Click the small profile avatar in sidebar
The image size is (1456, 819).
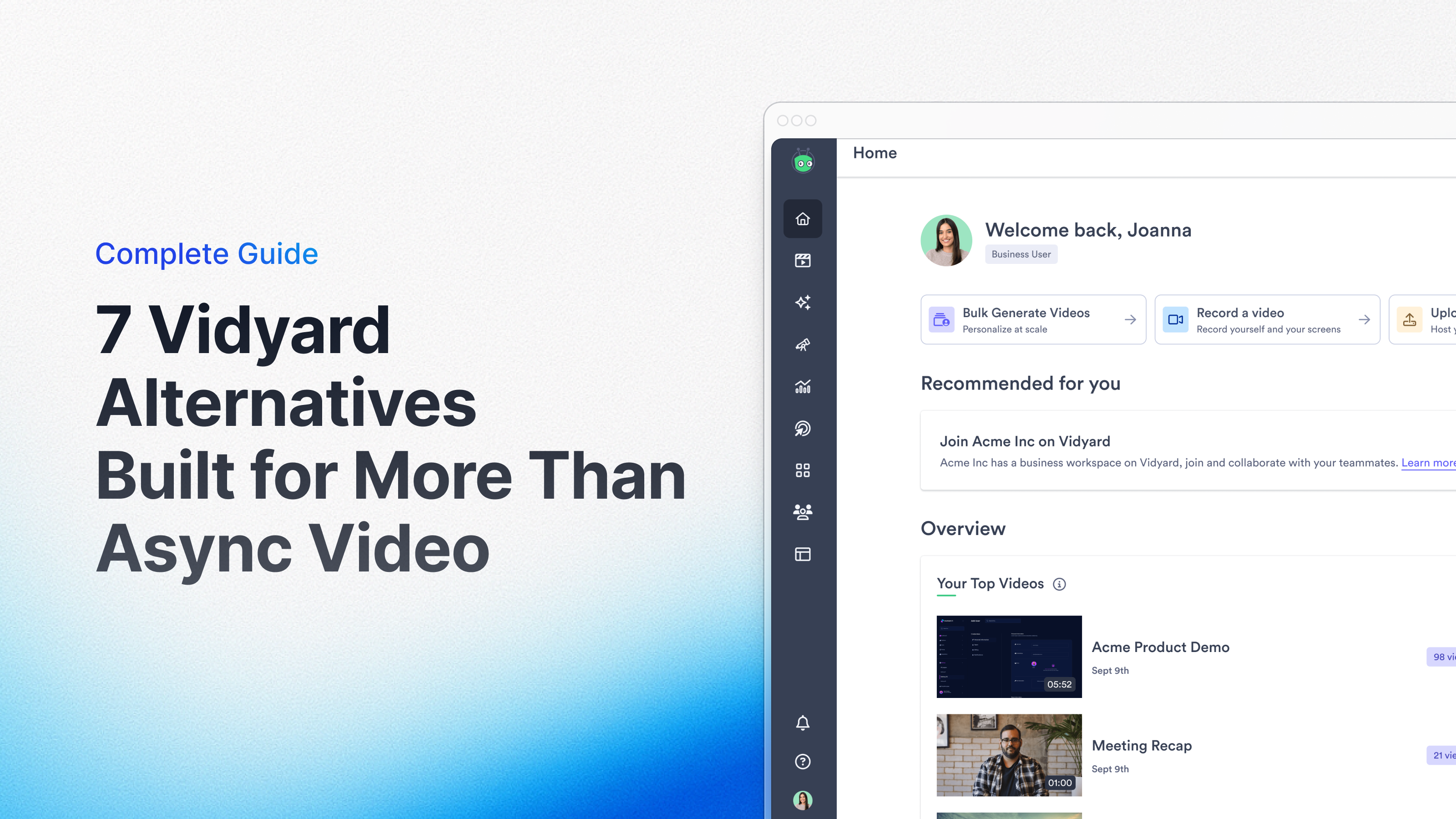pyautogui.click(x=803, y=800)
